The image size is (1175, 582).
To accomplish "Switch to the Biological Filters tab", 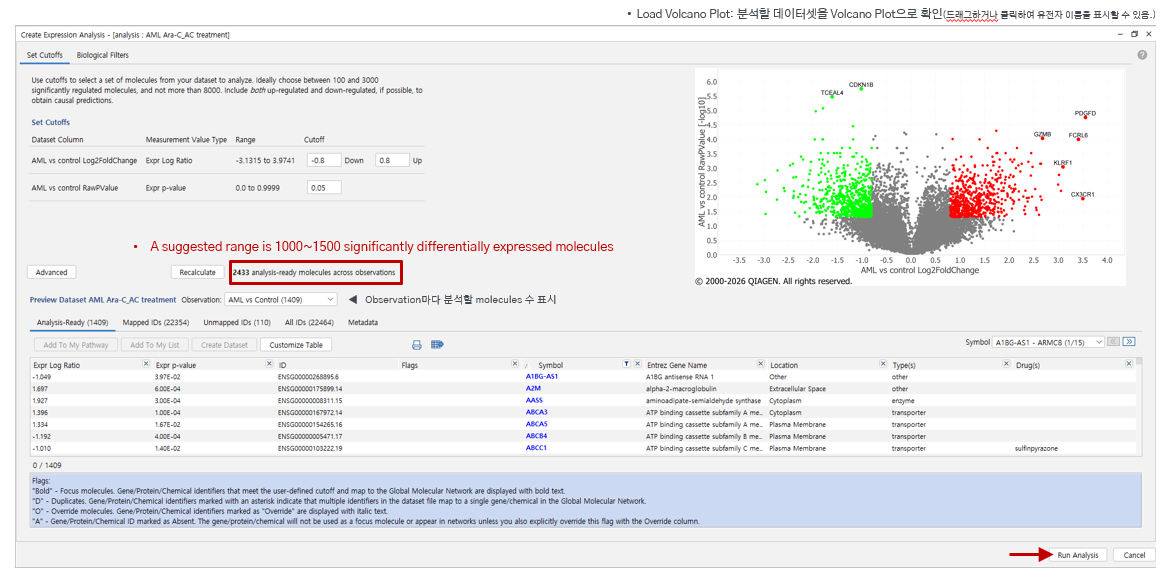I will (x=103, y=55).
